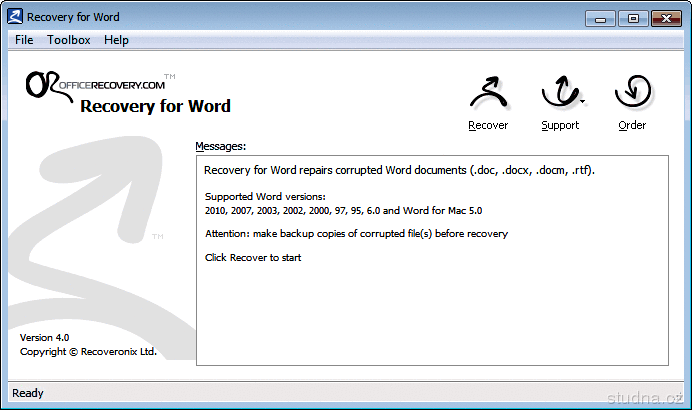Click the Version 4.0 label

pos(45,338)
